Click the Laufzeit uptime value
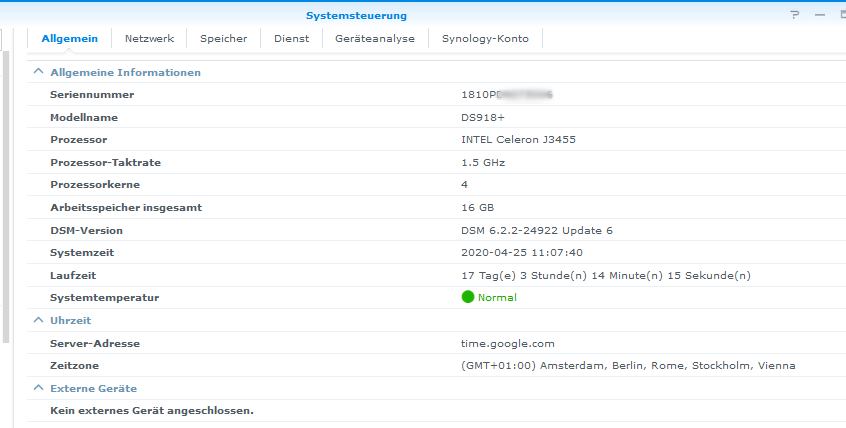The height and width of the screenshot is (428, 846). [606, 275]
